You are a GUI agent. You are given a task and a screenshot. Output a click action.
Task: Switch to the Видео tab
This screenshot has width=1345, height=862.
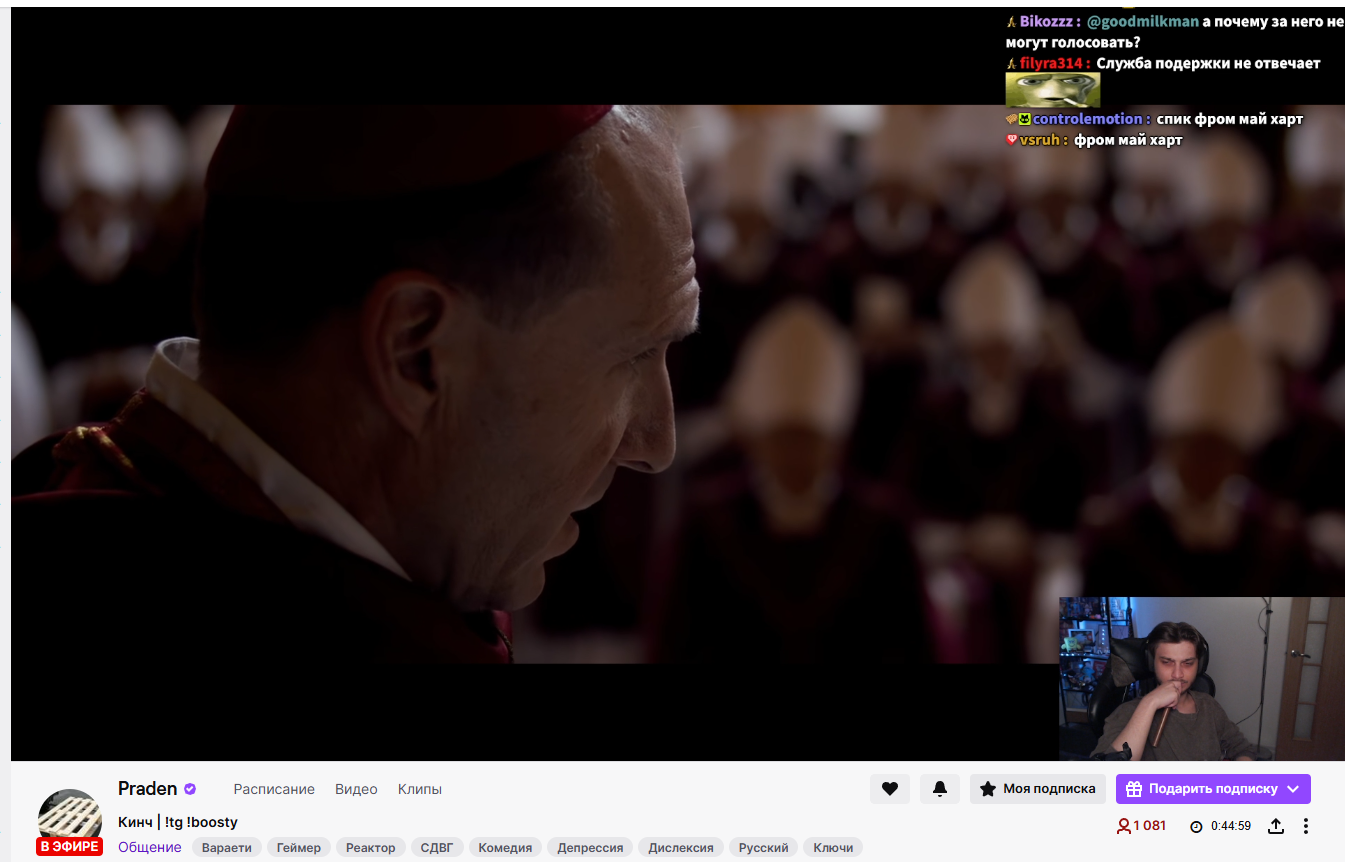(356, 789)
